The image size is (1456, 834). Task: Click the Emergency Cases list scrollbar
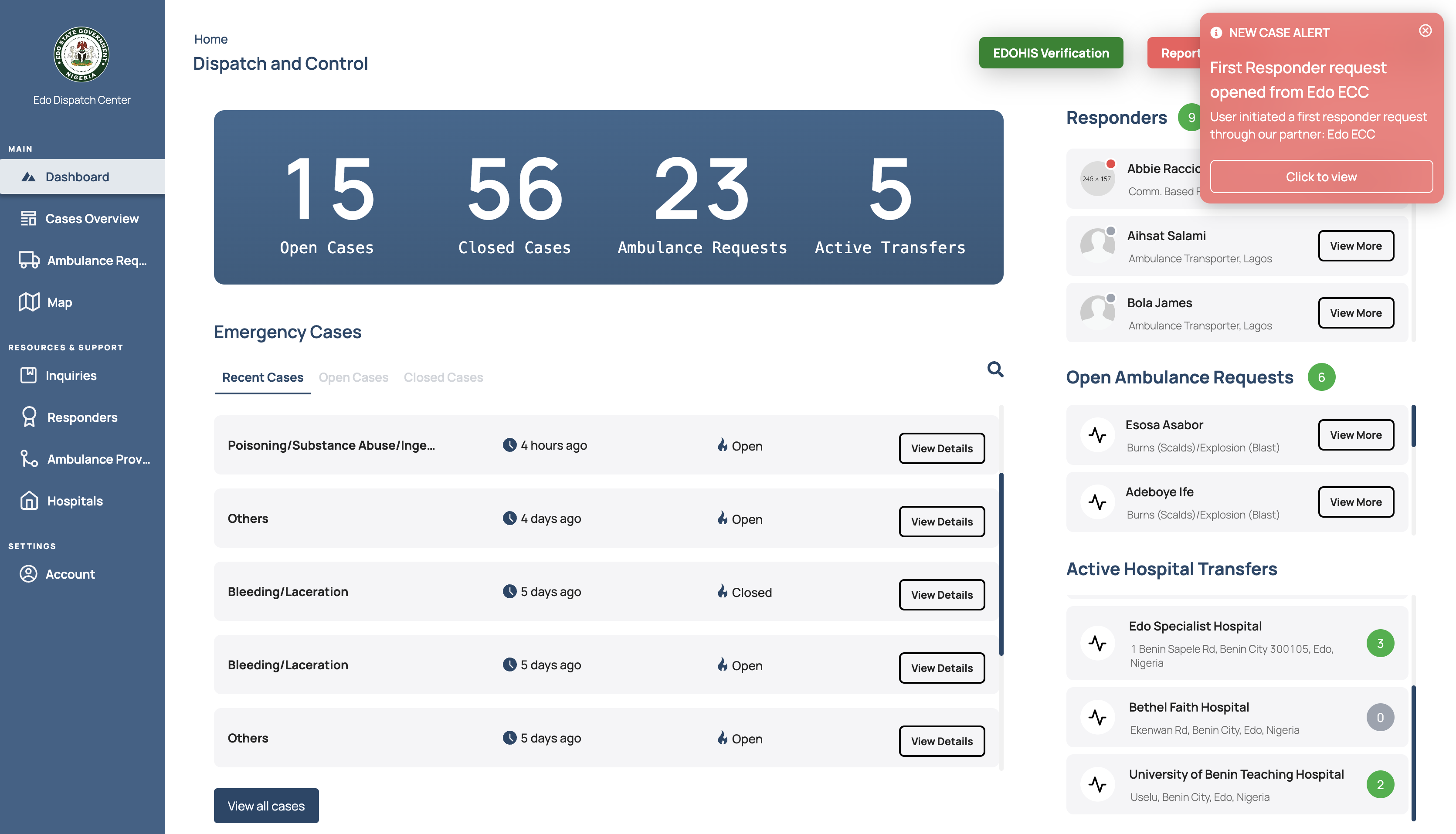(1001, 564)
